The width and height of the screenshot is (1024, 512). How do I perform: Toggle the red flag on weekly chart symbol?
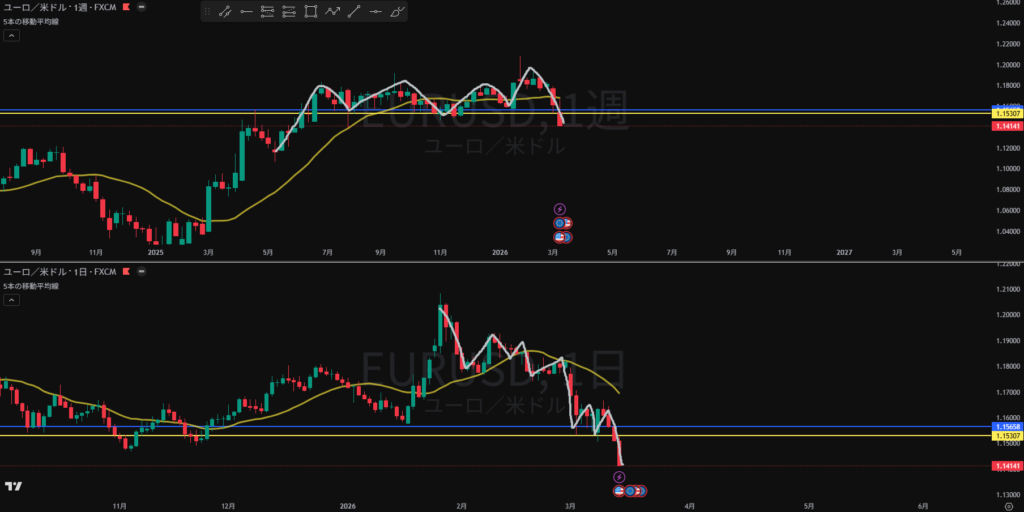(125, 6)
